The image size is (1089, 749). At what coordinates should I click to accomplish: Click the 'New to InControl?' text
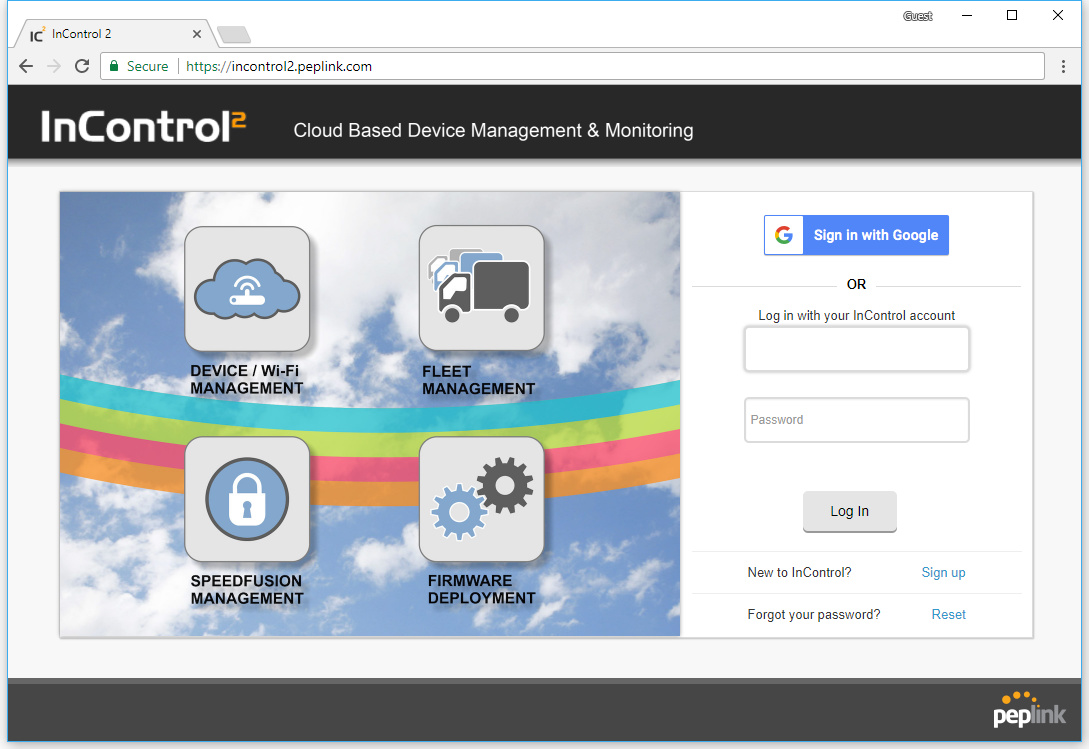(x=799, y=573)
